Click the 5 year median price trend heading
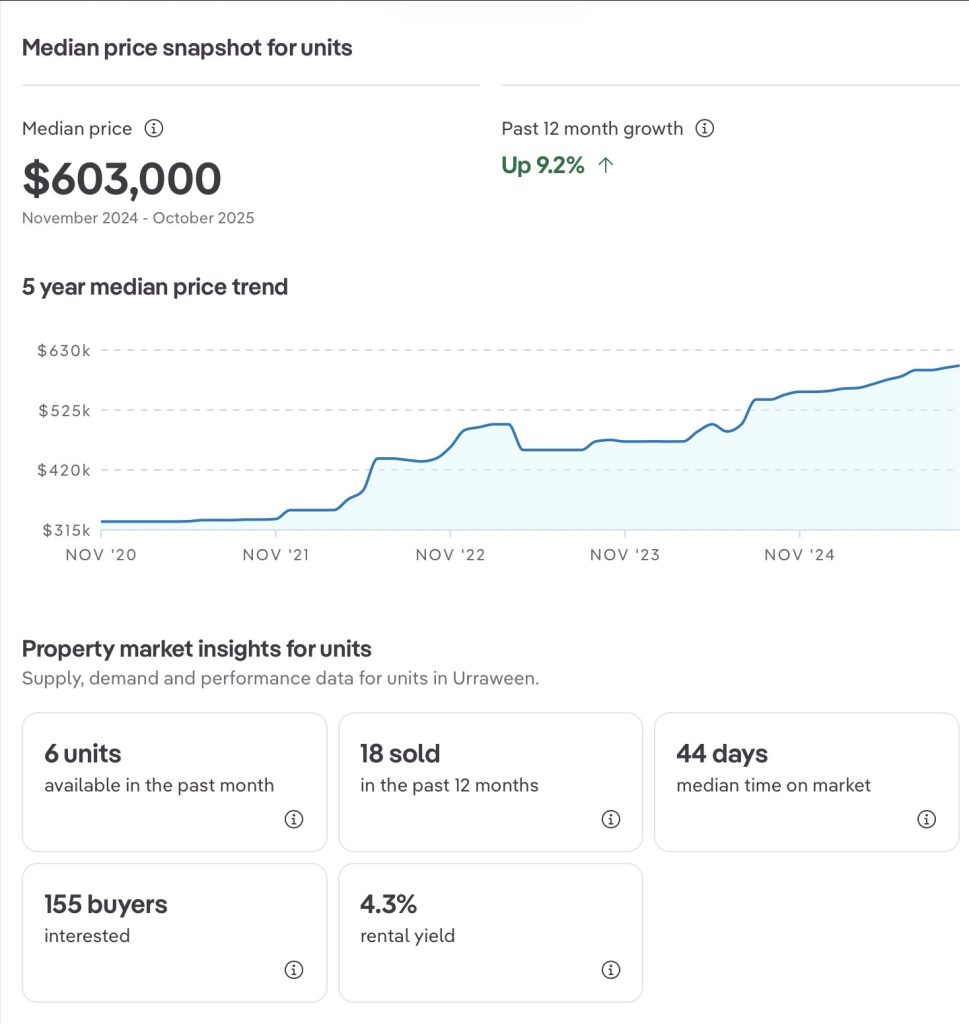The width and height of the screenshot is (969, 1024). tap(155, 287)
